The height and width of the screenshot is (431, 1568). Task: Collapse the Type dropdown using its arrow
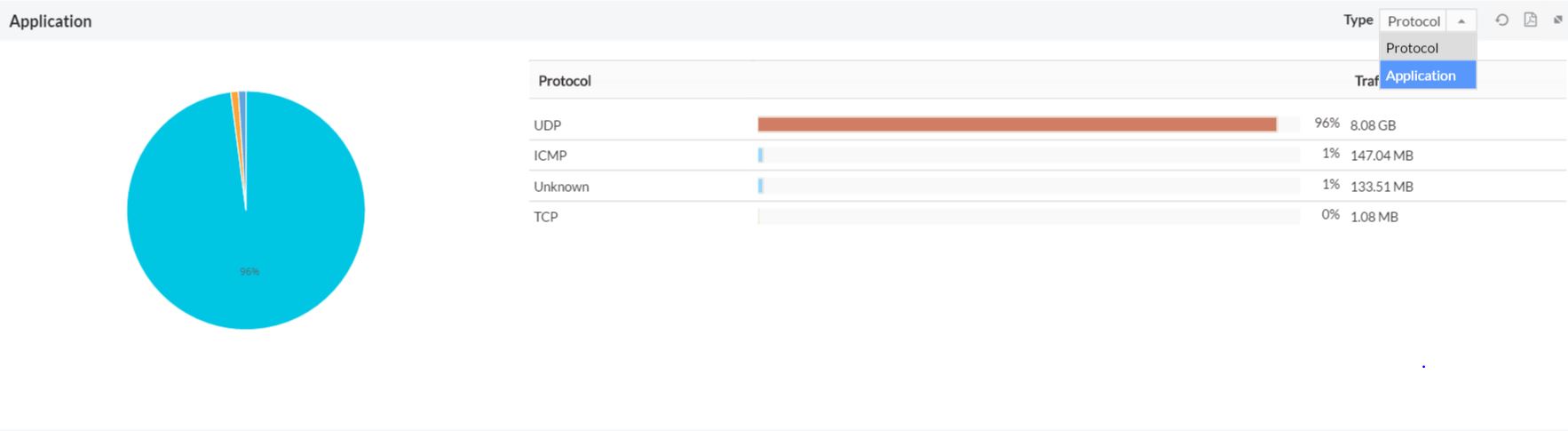(1461, 20)
